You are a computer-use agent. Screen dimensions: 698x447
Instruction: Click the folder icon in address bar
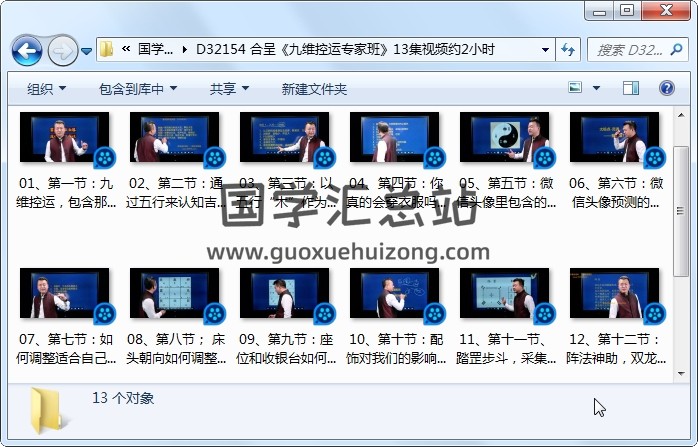pos(106,49)
